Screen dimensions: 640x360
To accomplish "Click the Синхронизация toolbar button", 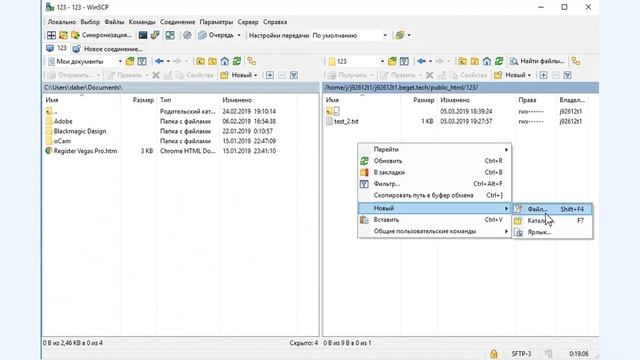I will coord(101,36).
